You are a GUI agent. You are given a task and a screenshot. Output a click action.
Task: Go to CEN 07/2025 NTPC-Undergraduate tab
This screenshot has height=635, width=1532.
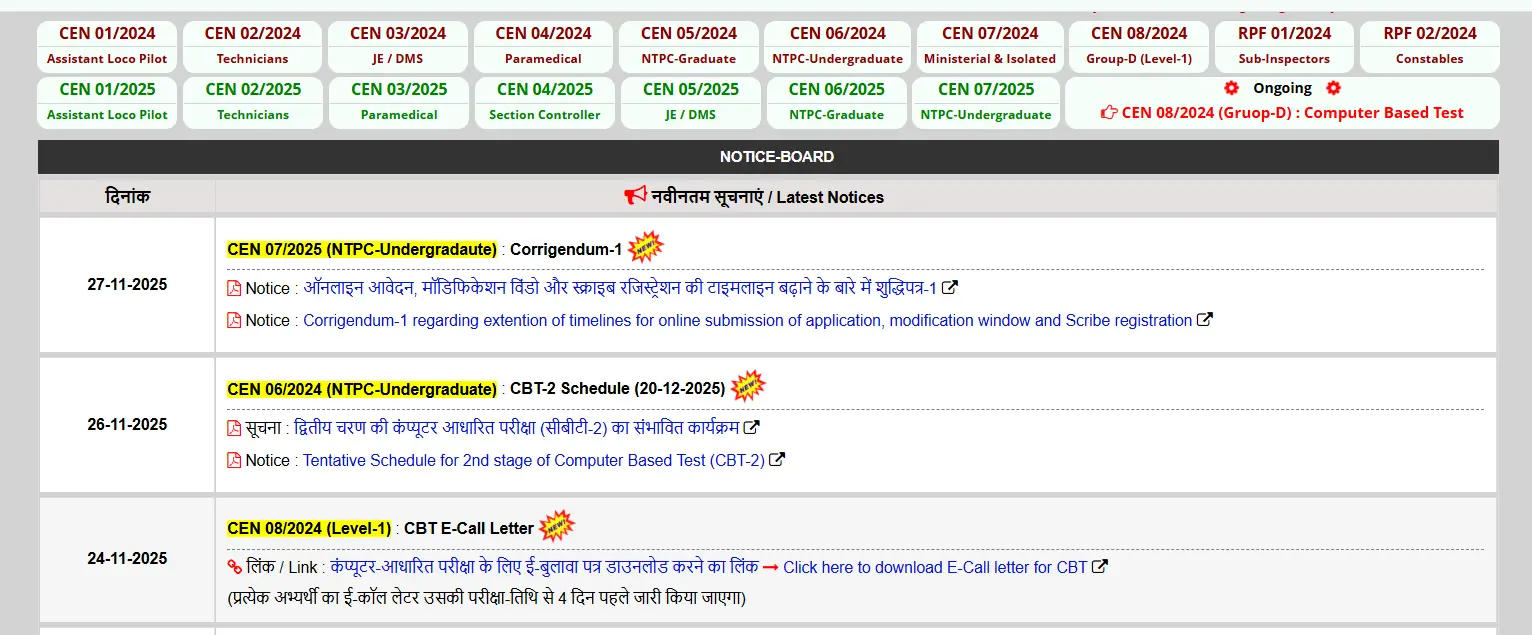point(986,102)
